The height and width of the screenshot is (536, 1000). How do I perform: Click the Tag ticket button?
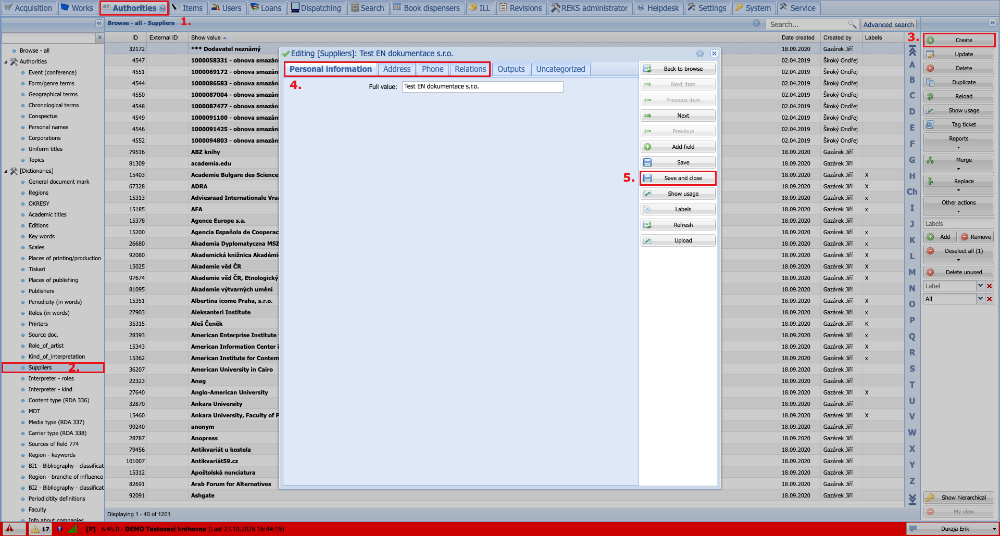[x=958, y=124]
